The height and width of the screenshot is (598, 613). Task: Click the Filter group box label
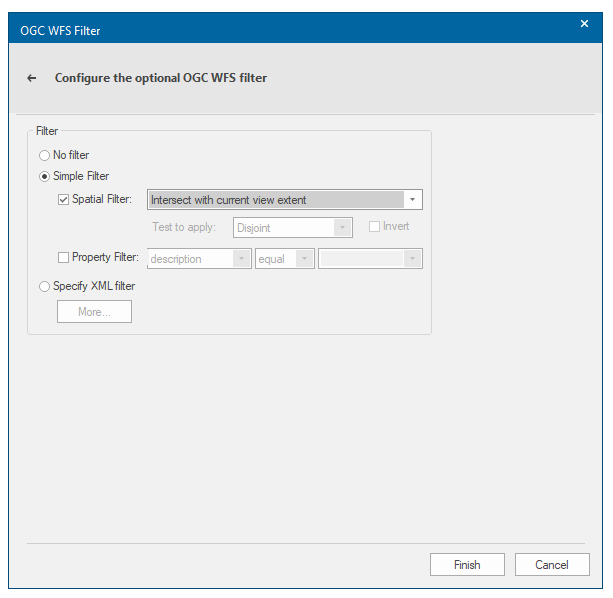pyautogui.click(x=47, y=131)
